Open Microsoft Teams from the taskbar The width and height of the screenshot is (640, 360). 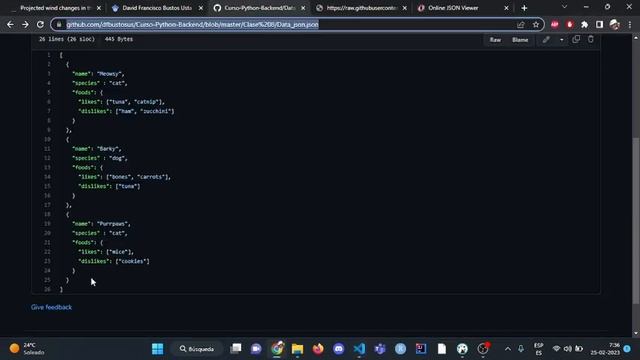click(x=380, y=349)
